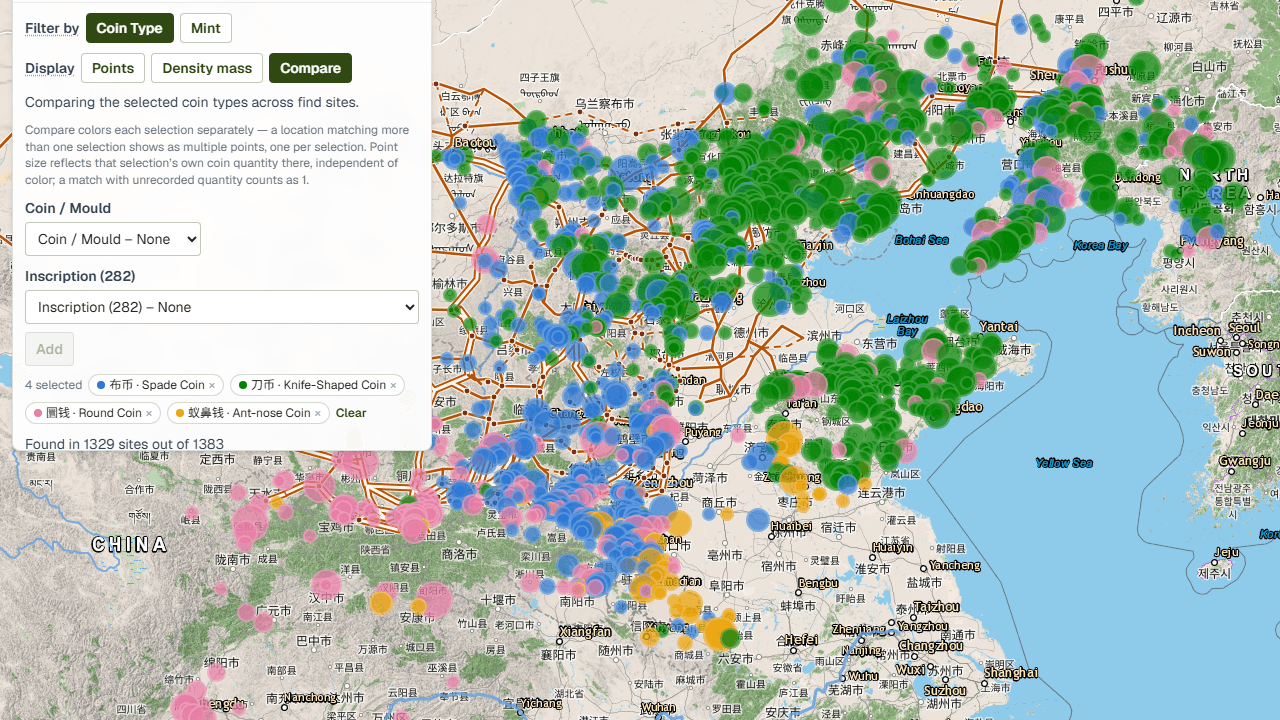Image resolution: width=1280 pixels, height=720 pixels.
Task: Clear all selected coin types
Action: tap(351, 413)
